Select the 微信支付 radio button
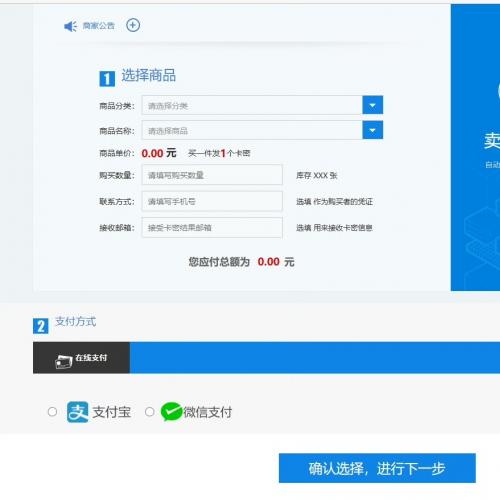Viewport: 500px width, 500px height. click(x=150, y=412)
